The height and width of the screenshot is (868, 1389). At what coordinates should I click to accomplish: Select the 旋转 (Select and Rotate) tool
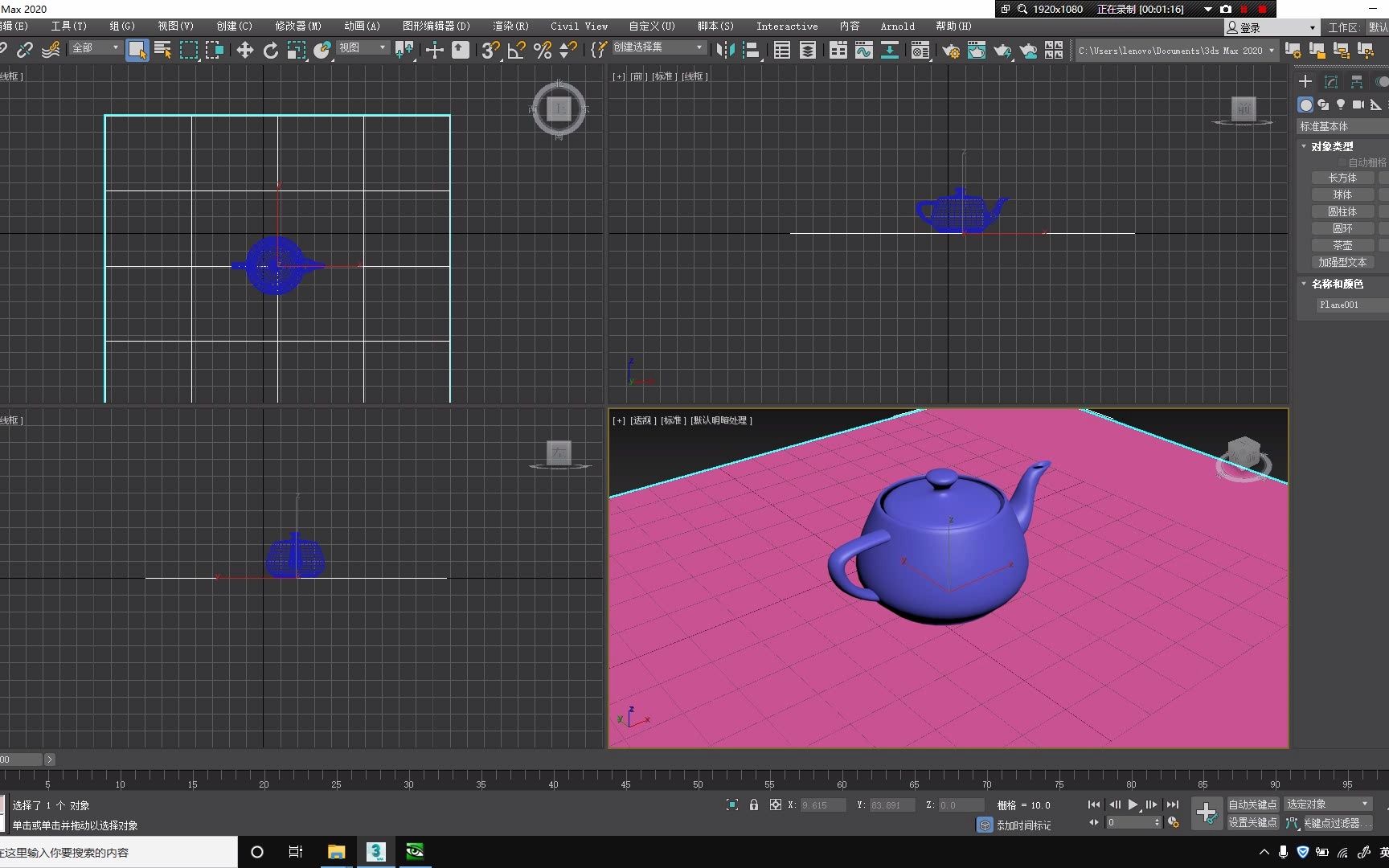tap(271, 50)
